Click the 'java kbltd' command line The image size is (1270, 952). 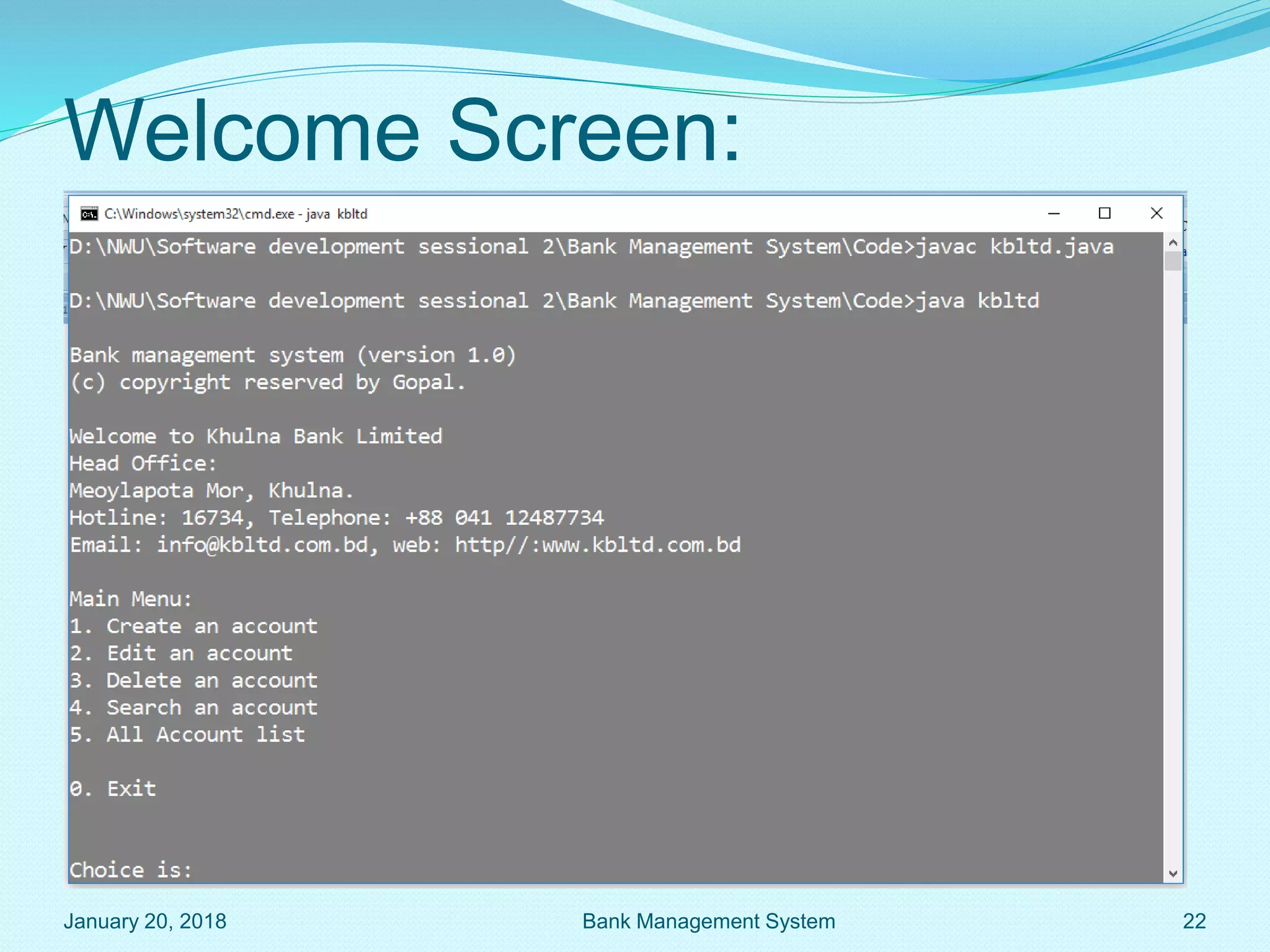[x=554, y=301]
